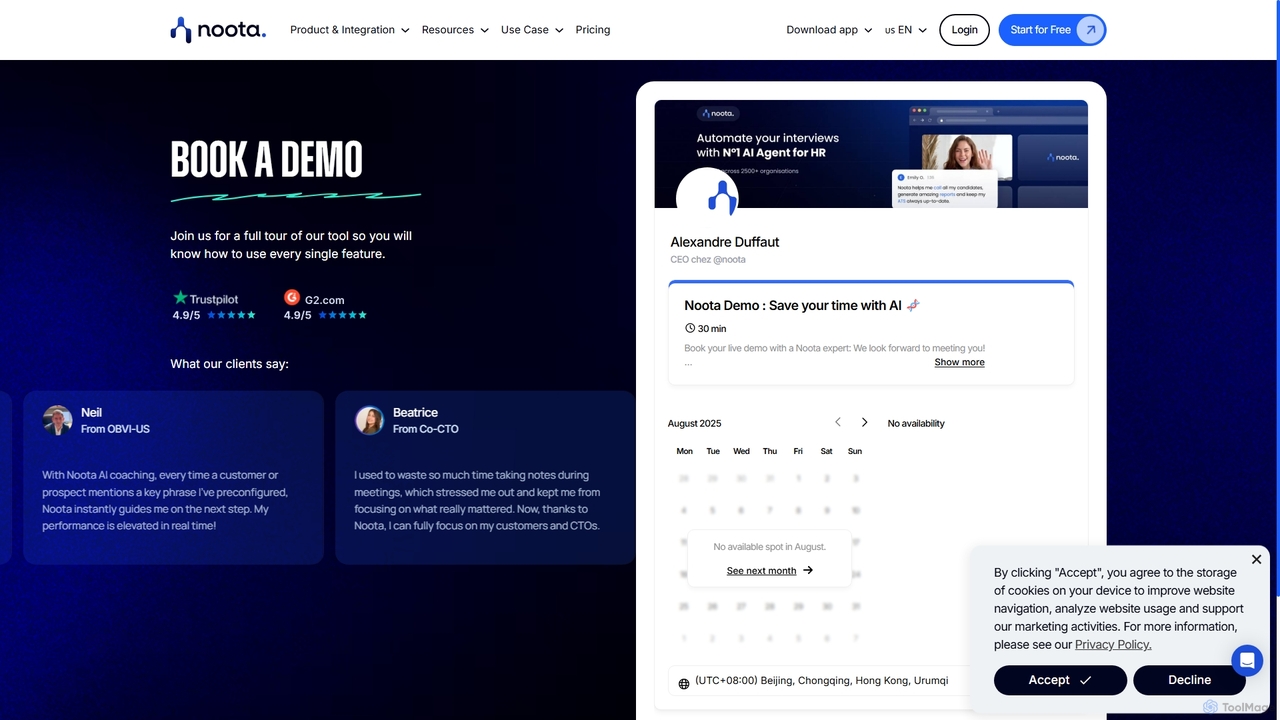Screen dimensions: 1280x720
Task: Open the EN language selector
Action: click(x=906, y=30)
